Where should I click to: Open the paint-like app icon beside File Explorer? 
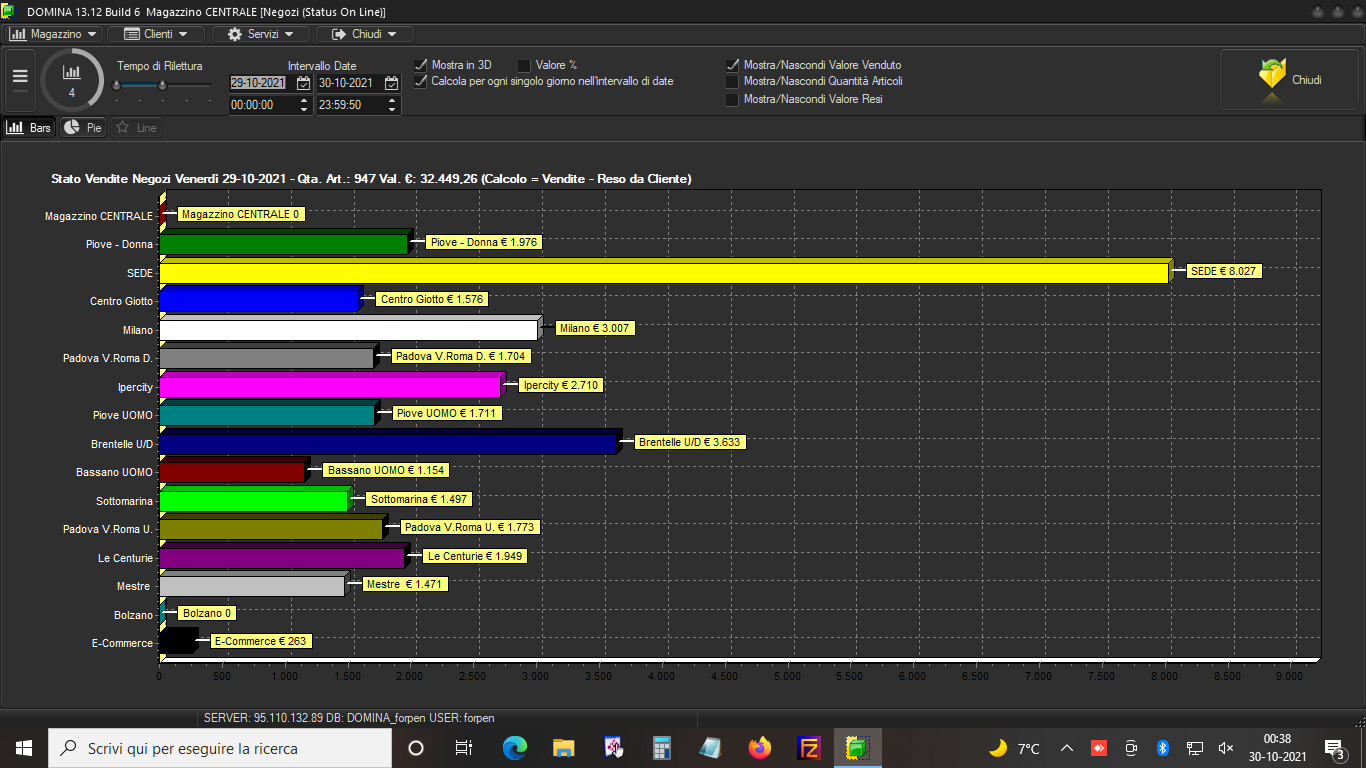[613, 748]
